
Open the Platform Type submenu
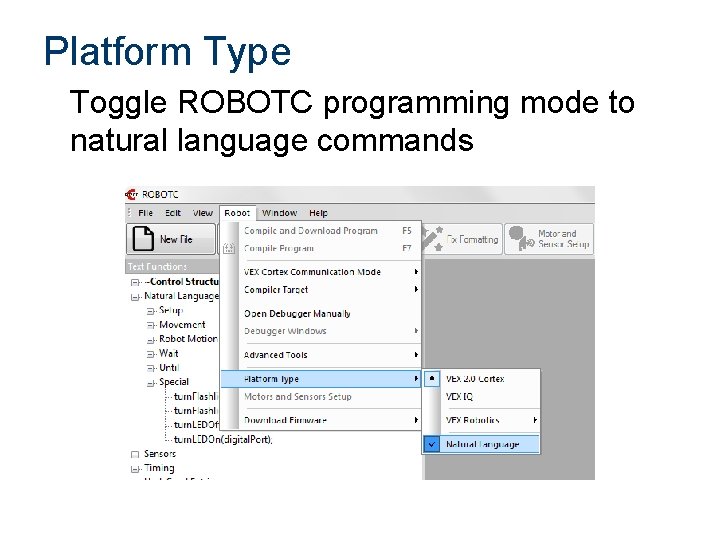[321, 379]
